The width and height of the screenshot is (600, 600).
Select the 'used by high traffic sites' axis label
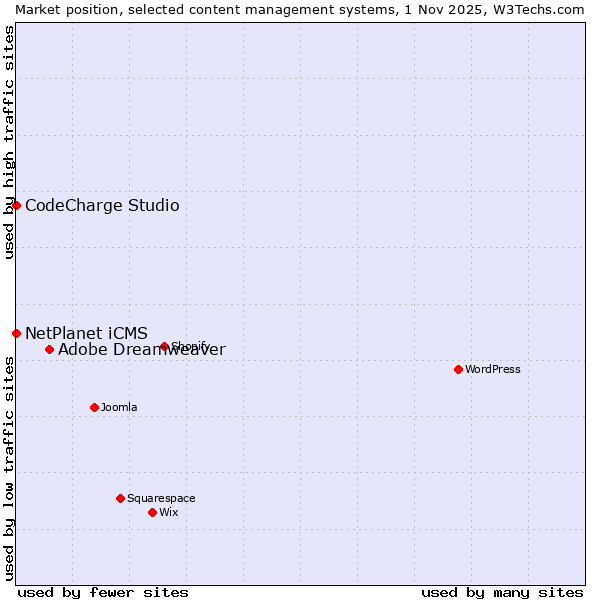pyautogui.click(x=9, y=142)
